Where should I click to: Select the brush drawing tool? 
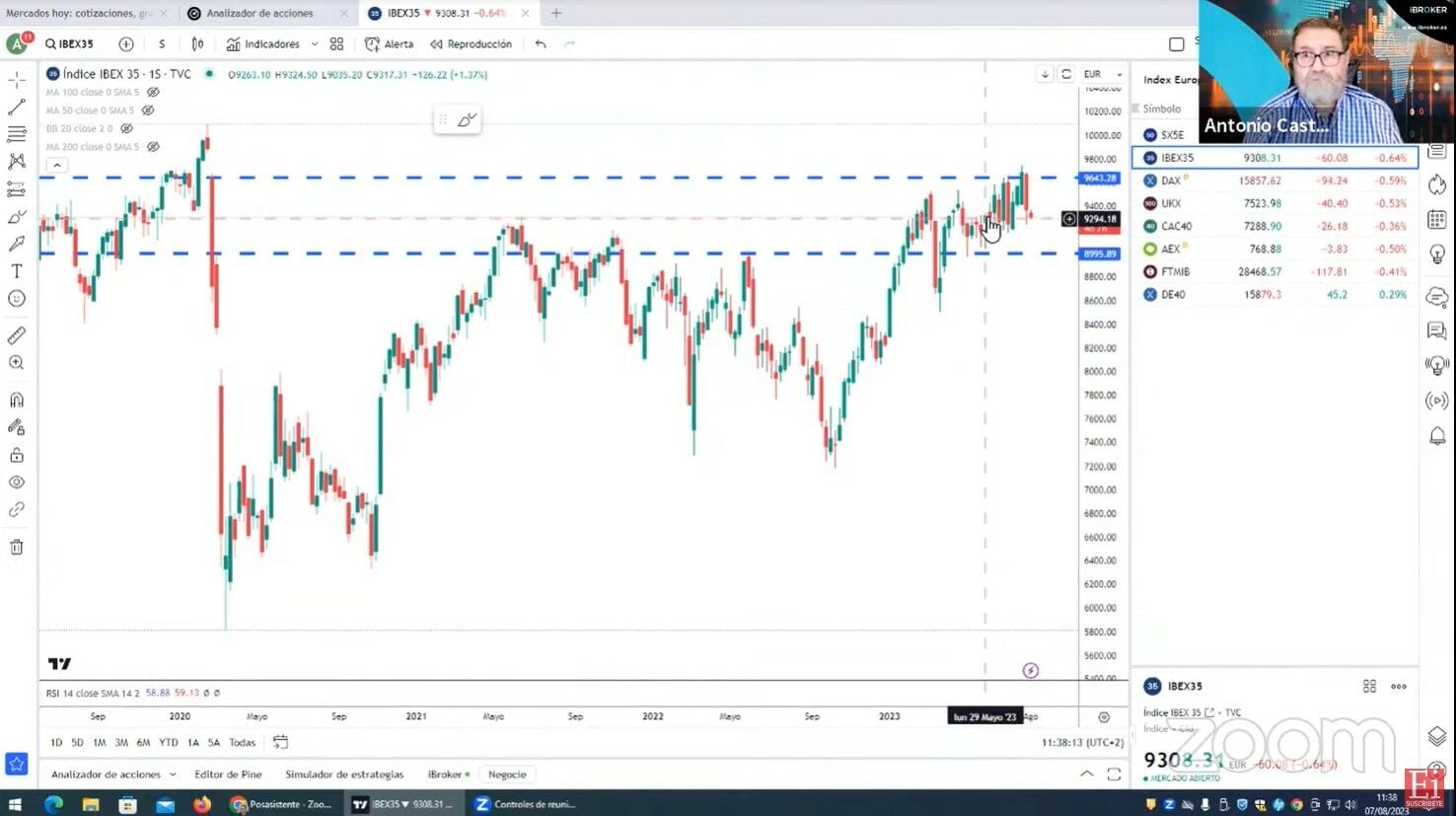point(17,216)
